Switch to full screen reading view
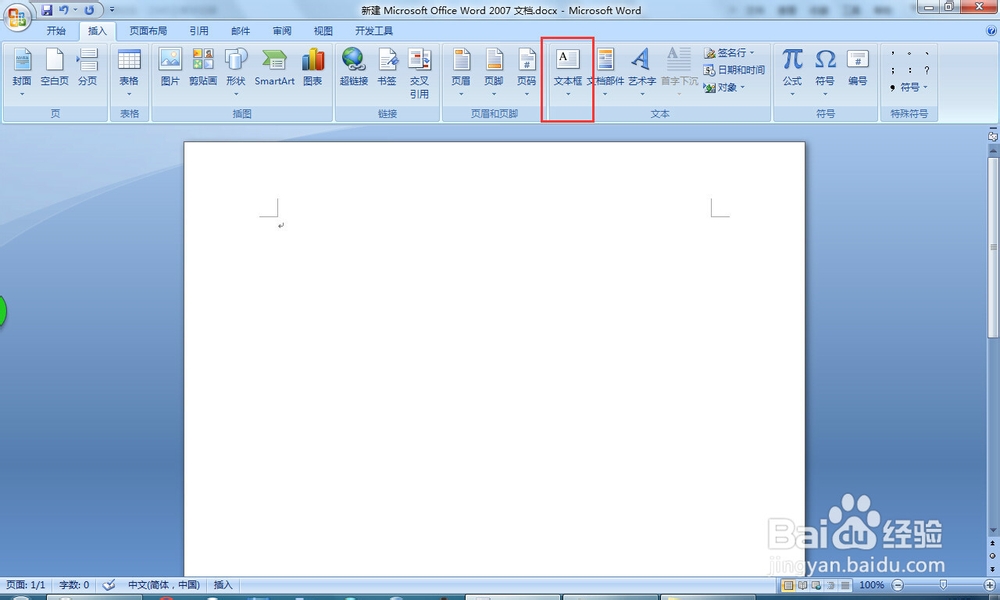This screenshot has width=1000, height=600. click(802, 585)
